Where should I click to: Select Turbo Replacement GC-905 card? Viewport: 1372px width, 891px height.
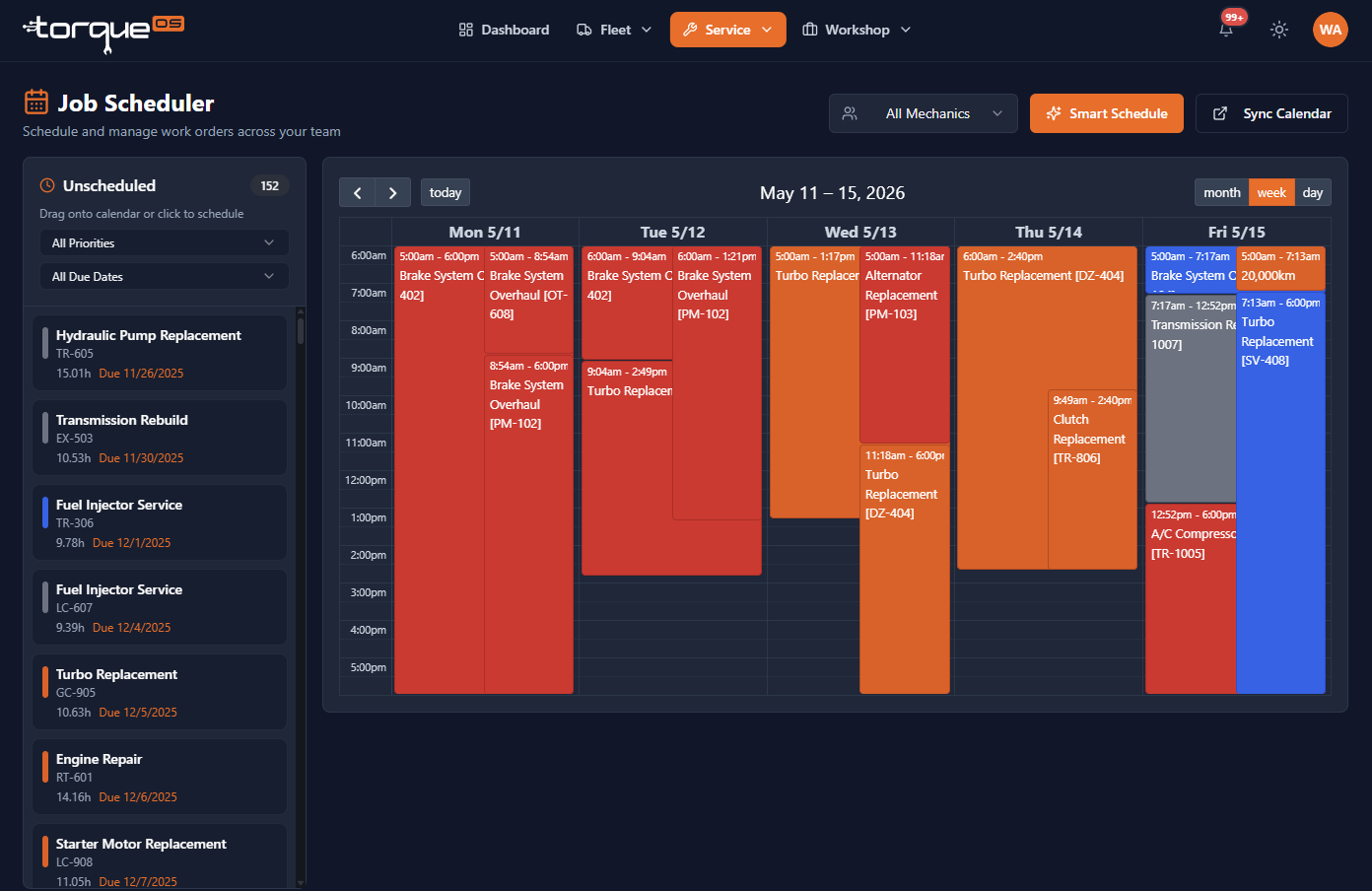(160, 692)
